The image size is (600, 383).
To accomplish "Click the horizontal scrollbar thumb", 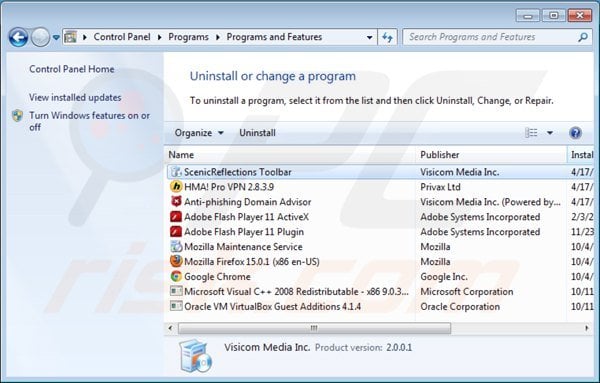I will tap(314, 328).
